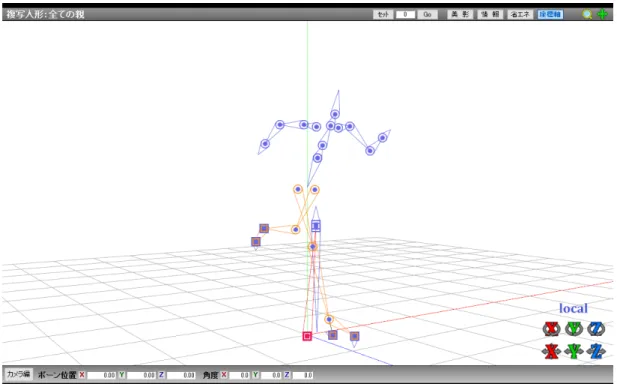The height and width of the screenshot is (384, 617).
Task: Click the 角度 Z value field
Action: (302, 375)
